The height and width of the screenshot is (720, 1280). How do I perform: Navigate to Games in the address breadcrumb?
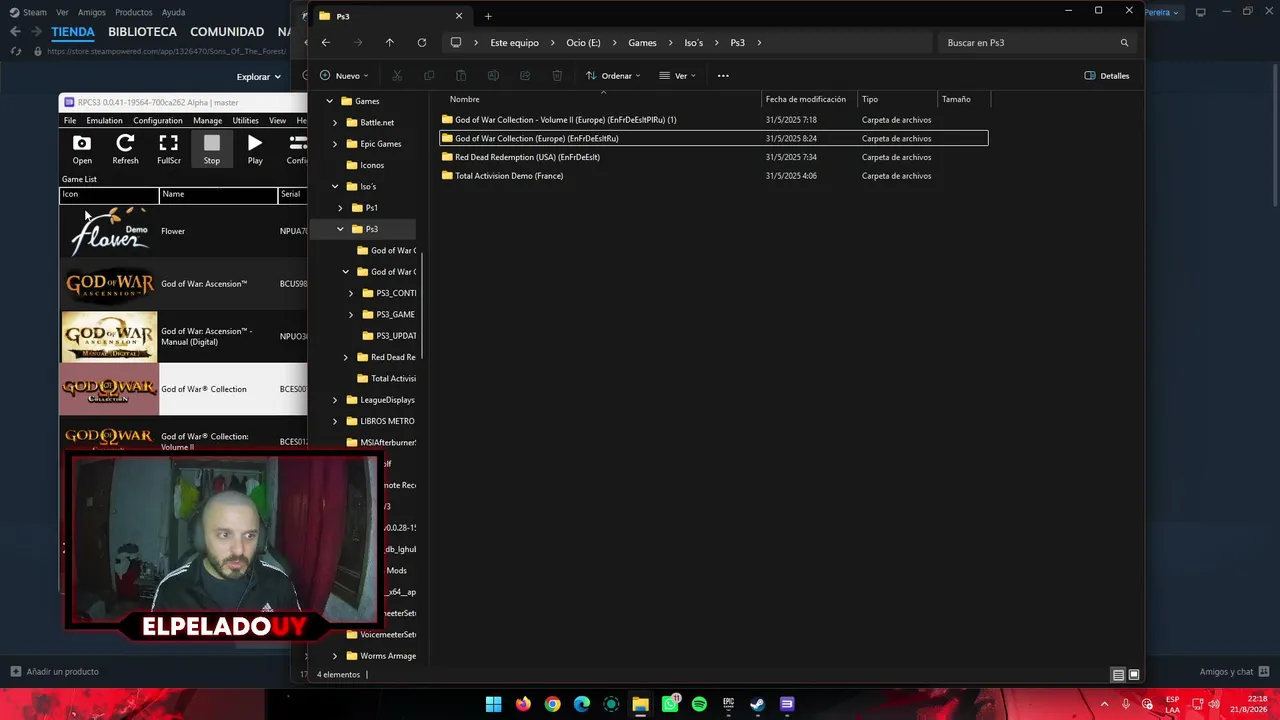642,43
